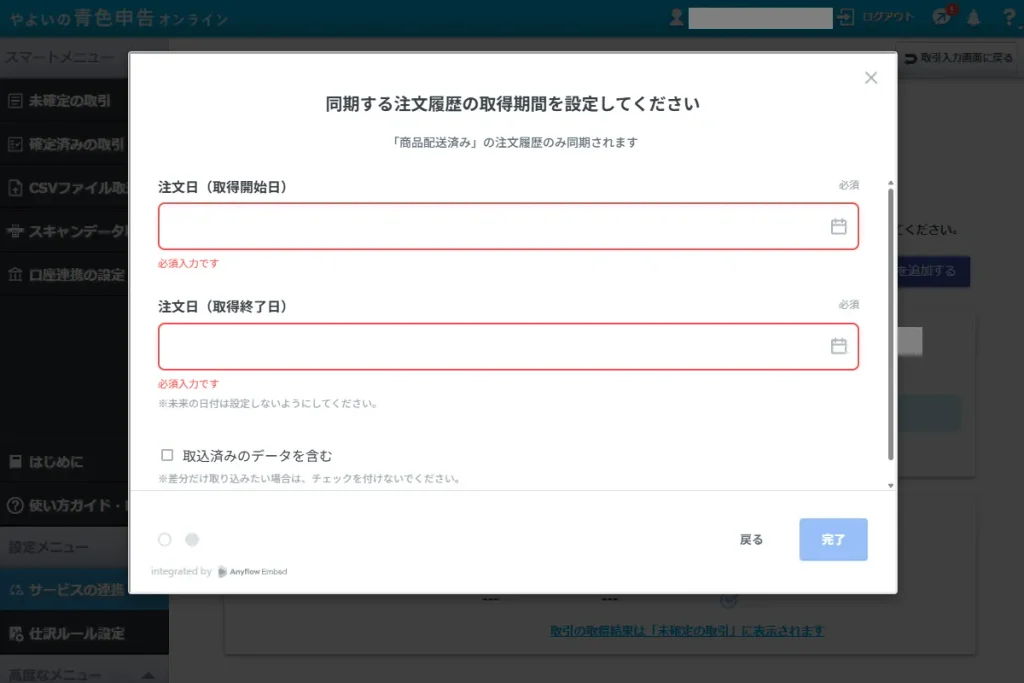The height and width of the screenshot is (683, 1024).
Task: Click the dialog scrollbar up arrow
Action: point(890,183)
